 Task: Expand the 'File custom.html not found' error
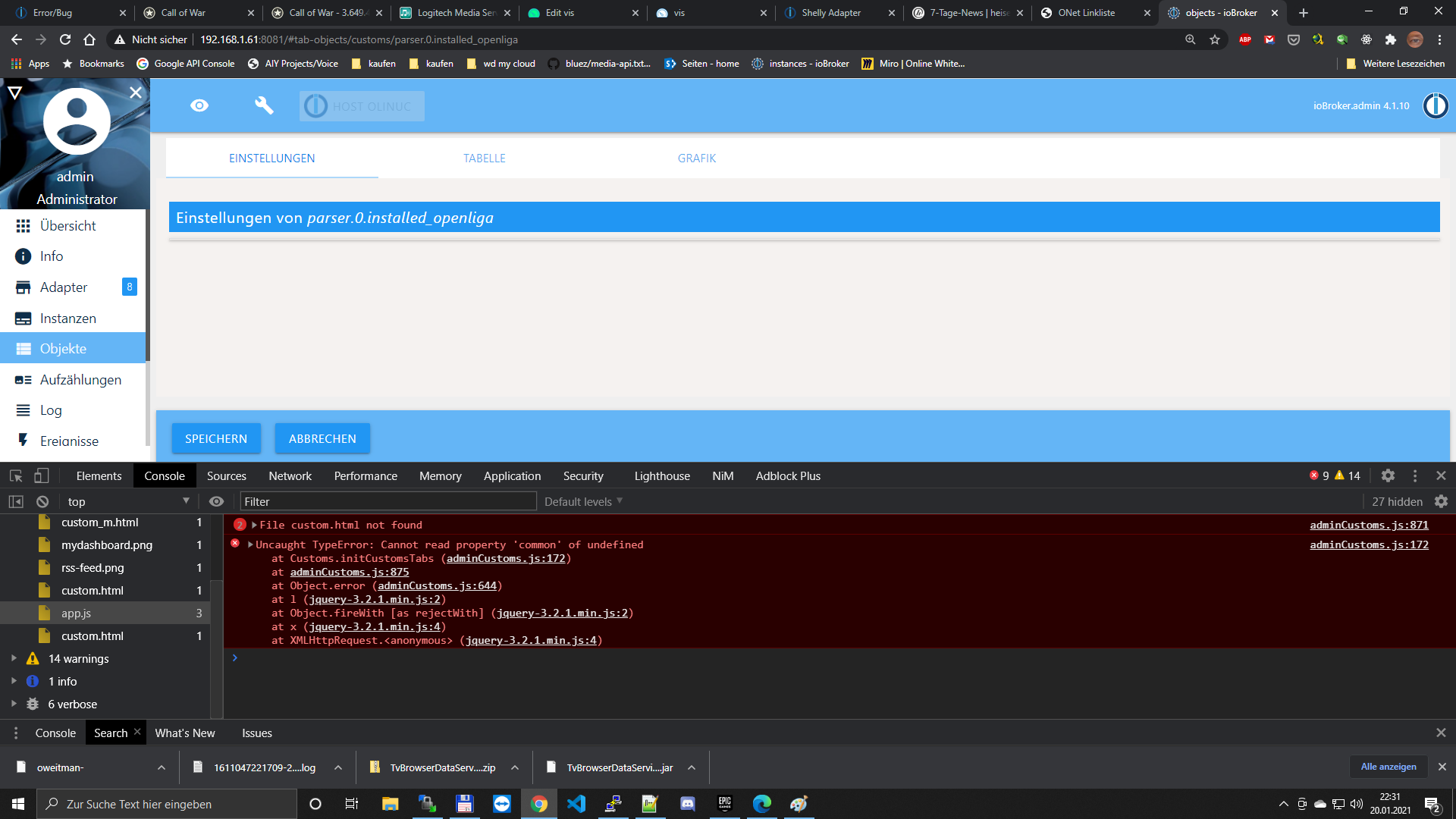(x=255, y=525)
